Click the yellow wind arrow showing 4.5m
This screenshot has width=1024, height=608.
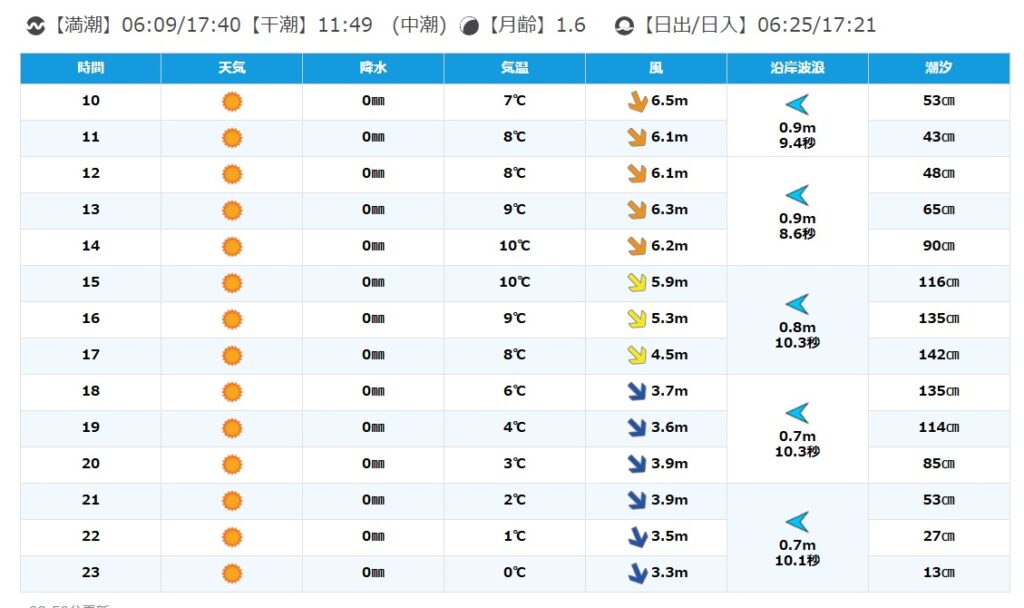click(x=637, y=355)
